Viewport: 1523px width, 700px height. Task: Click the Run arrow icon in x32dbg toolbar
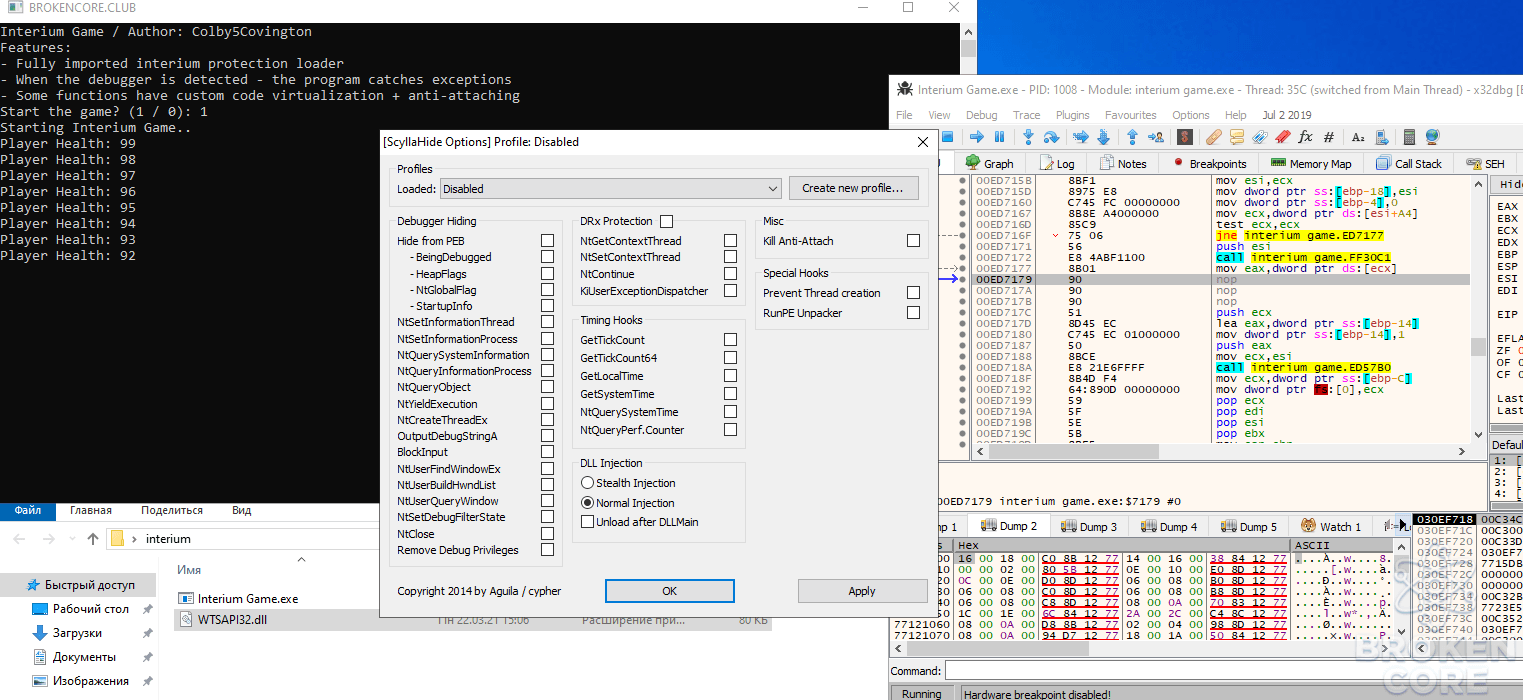click(977, 137)
